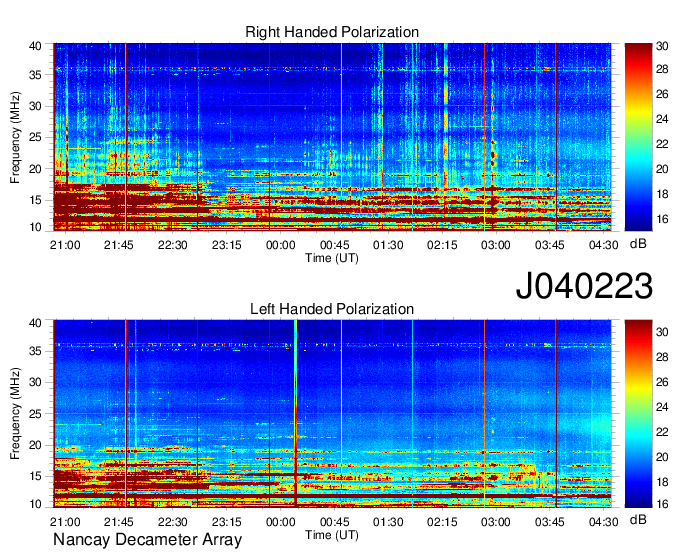Click the 22:30 tick on bottom time axis

[173, 522]
